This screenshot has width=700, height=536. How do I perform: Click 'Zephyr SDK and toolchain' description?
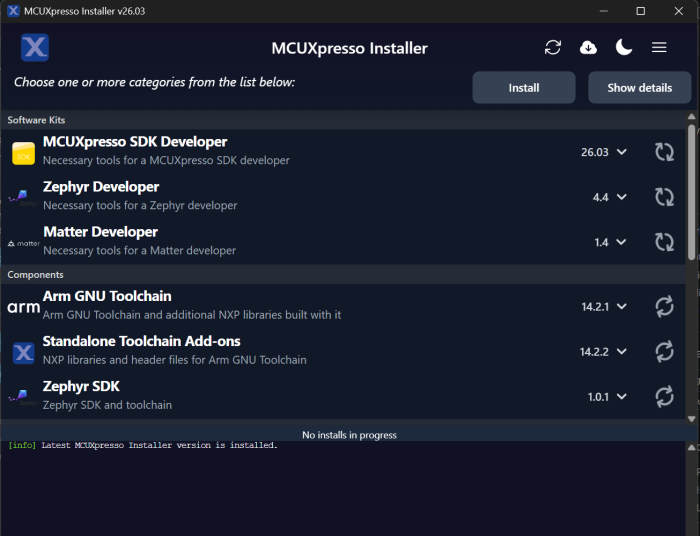point(107,405)
